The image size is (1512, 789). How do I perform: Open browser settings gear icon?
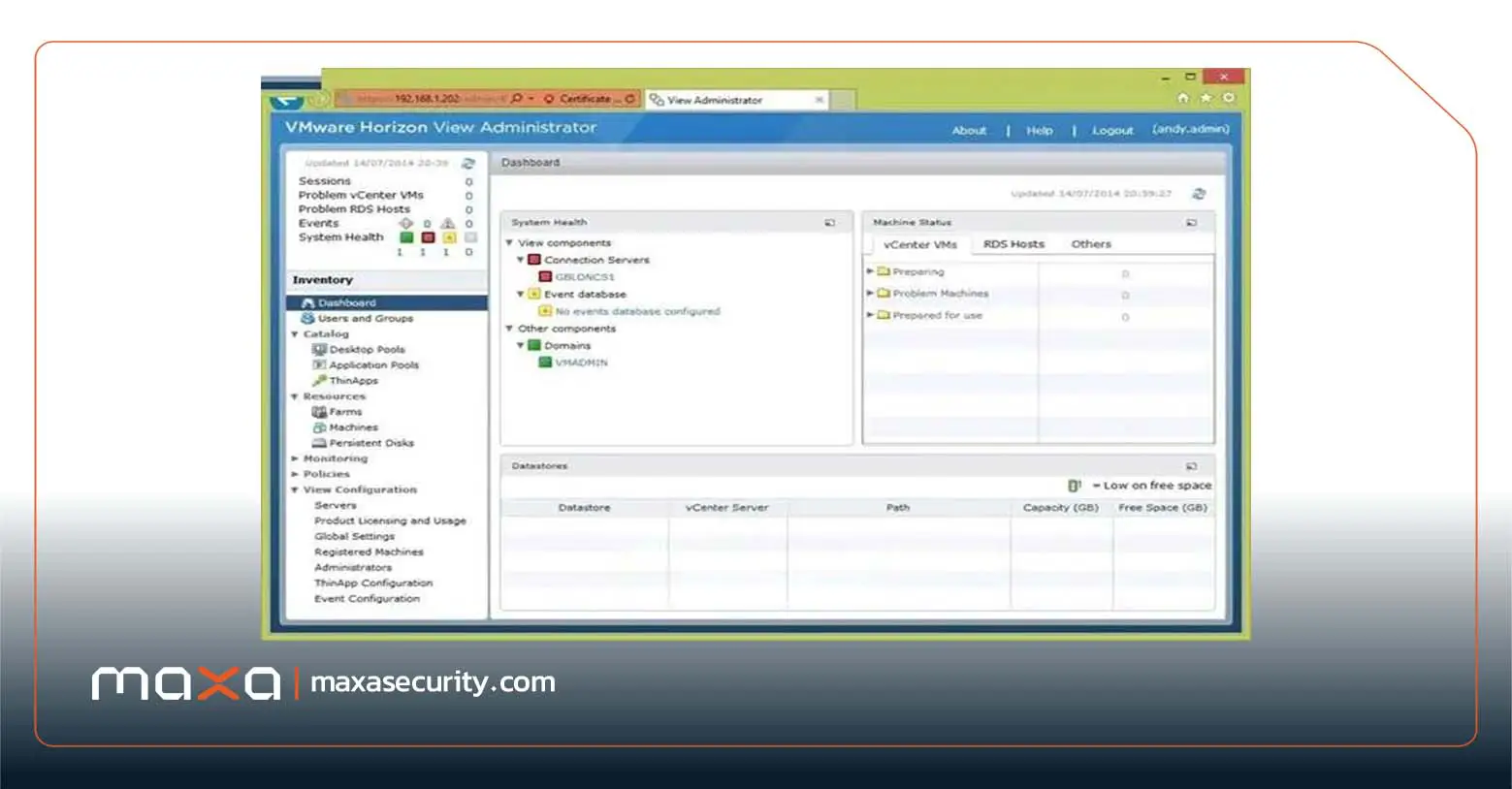[x=1229, y=98]
